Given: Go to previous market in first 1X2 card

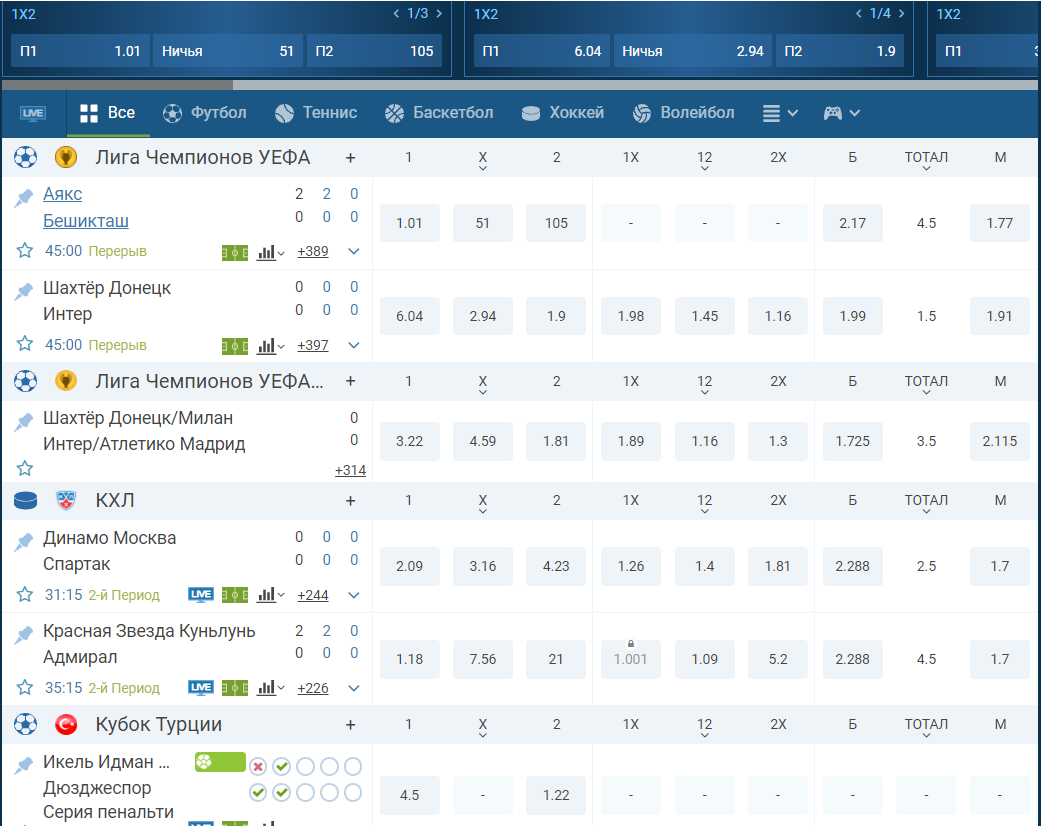Looking at the screenshot, I should [396, 13].
